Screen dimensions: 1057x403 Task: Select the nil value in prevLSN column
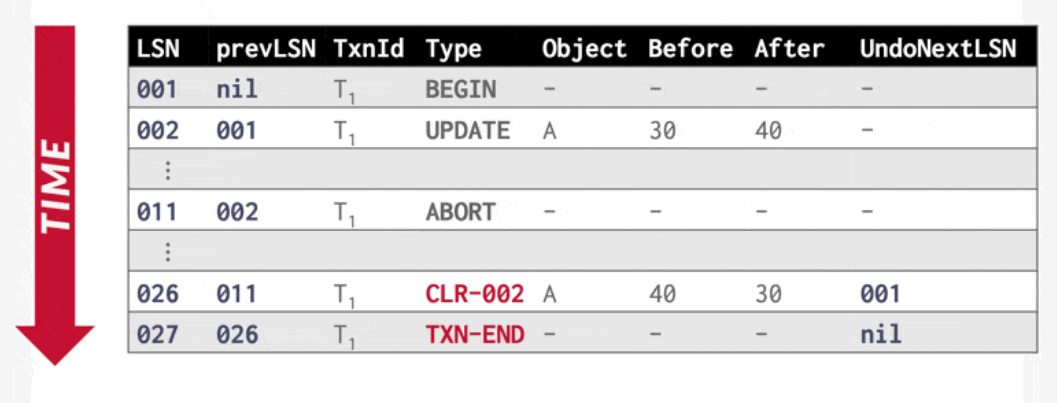[x=237, y=89]
